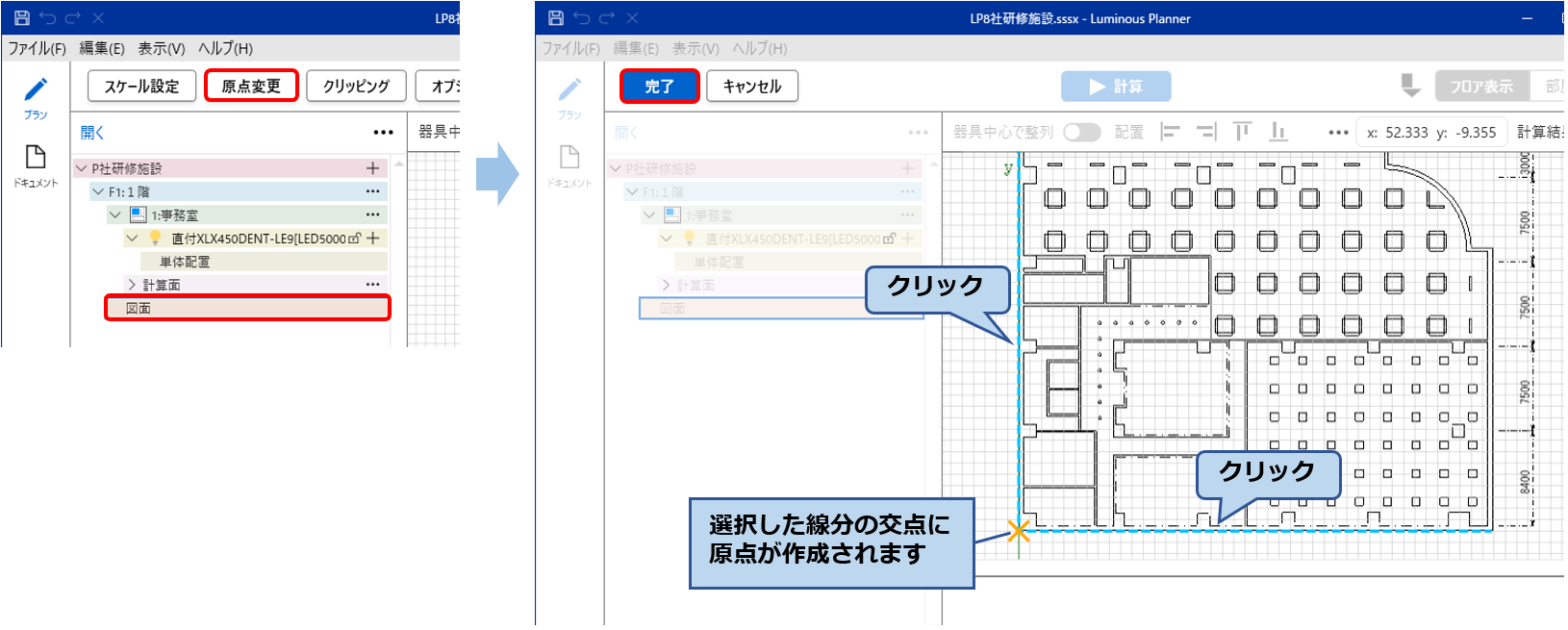Collapse the F1: 1階 floor node in left window
Screen dimensions: 1568x630
click(x=98, y=192)
